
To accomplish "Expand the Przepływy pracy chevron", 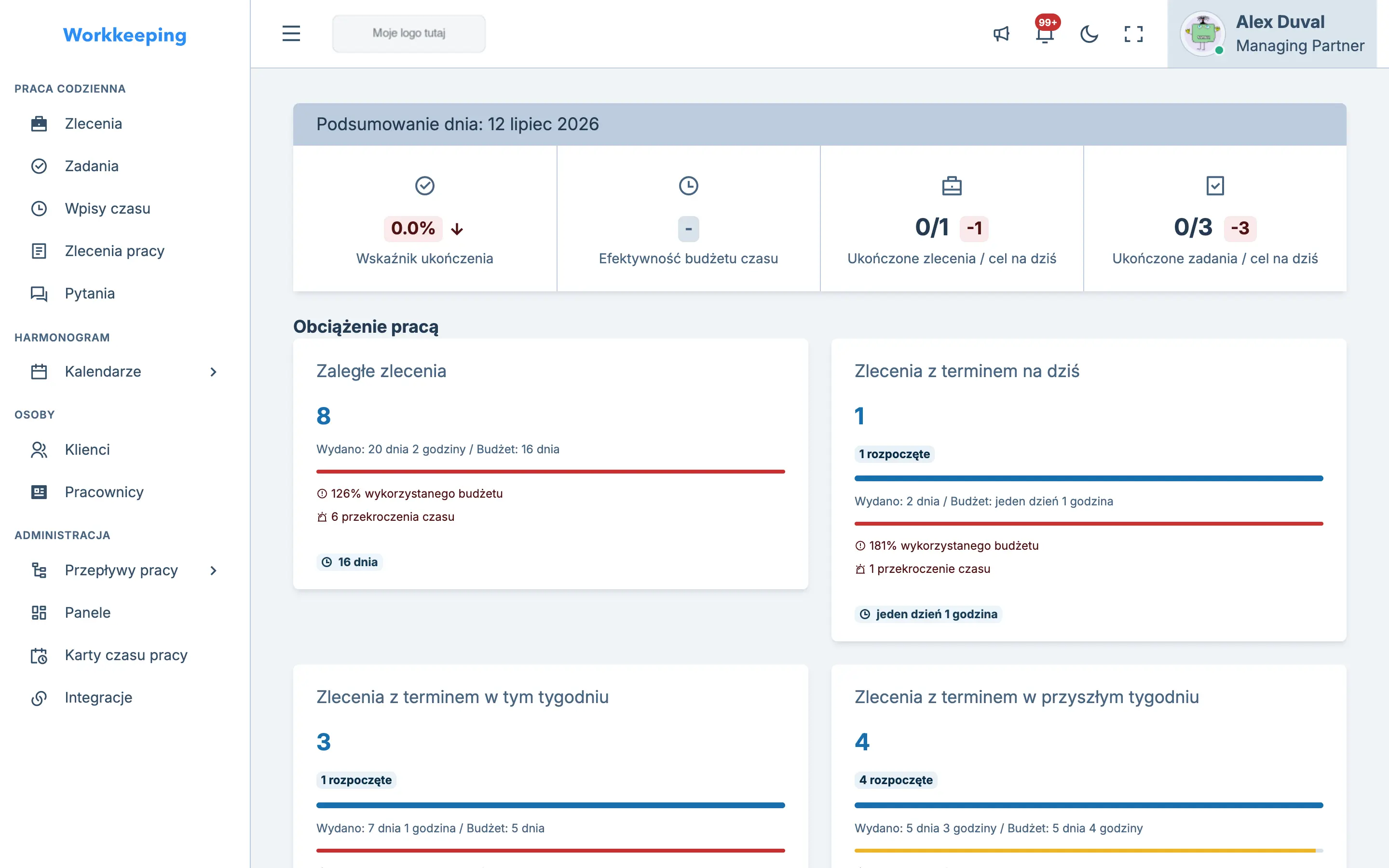I will [214, 570].
